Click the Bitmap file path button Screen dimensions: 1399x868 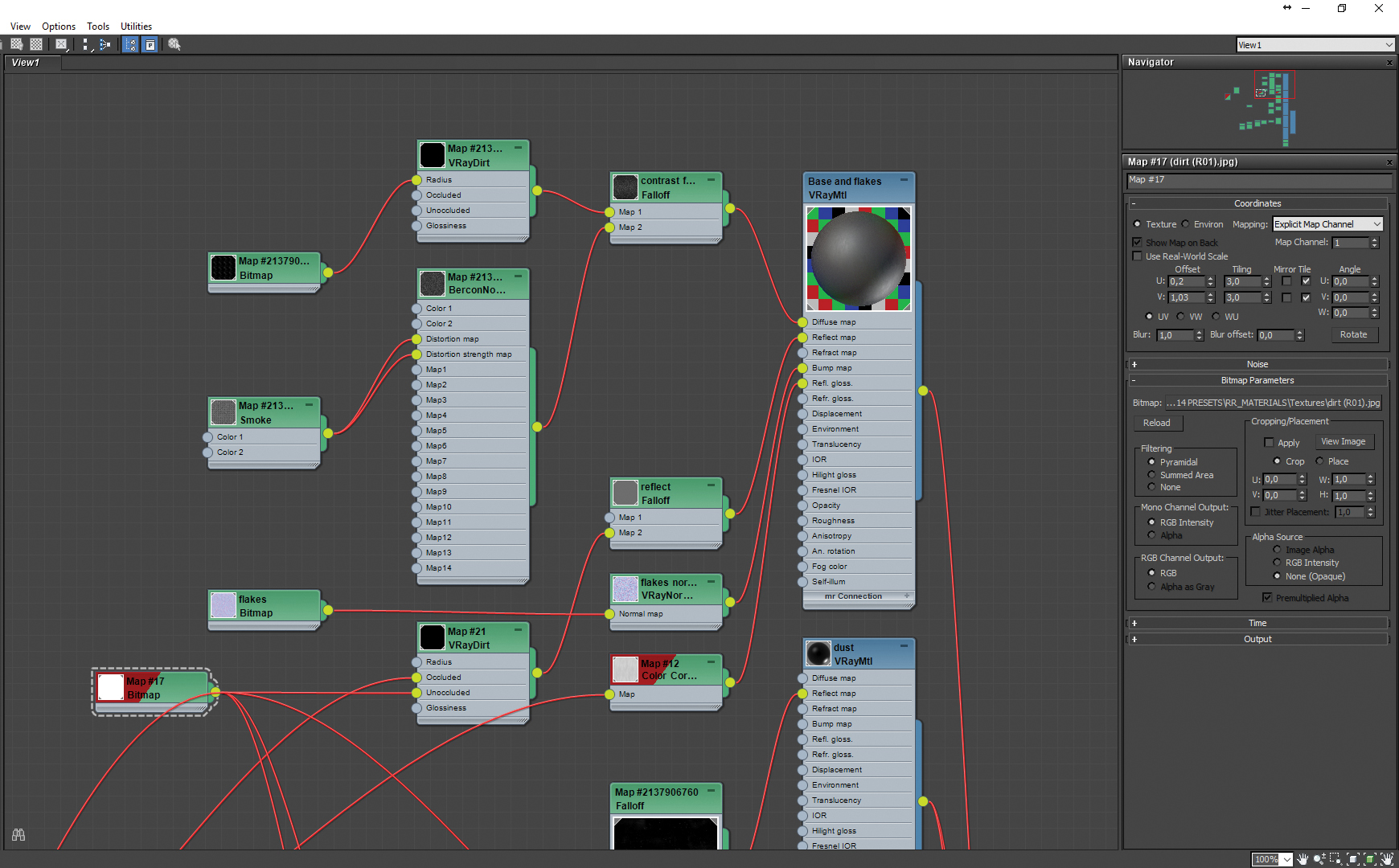(1273, 403)
